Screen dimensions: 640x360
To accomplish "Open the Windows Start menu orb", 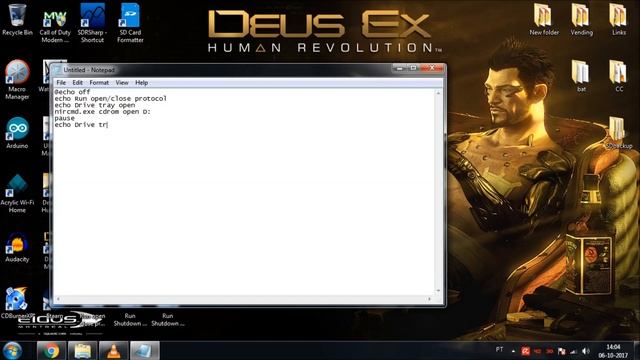I will (x=12, y=351).
